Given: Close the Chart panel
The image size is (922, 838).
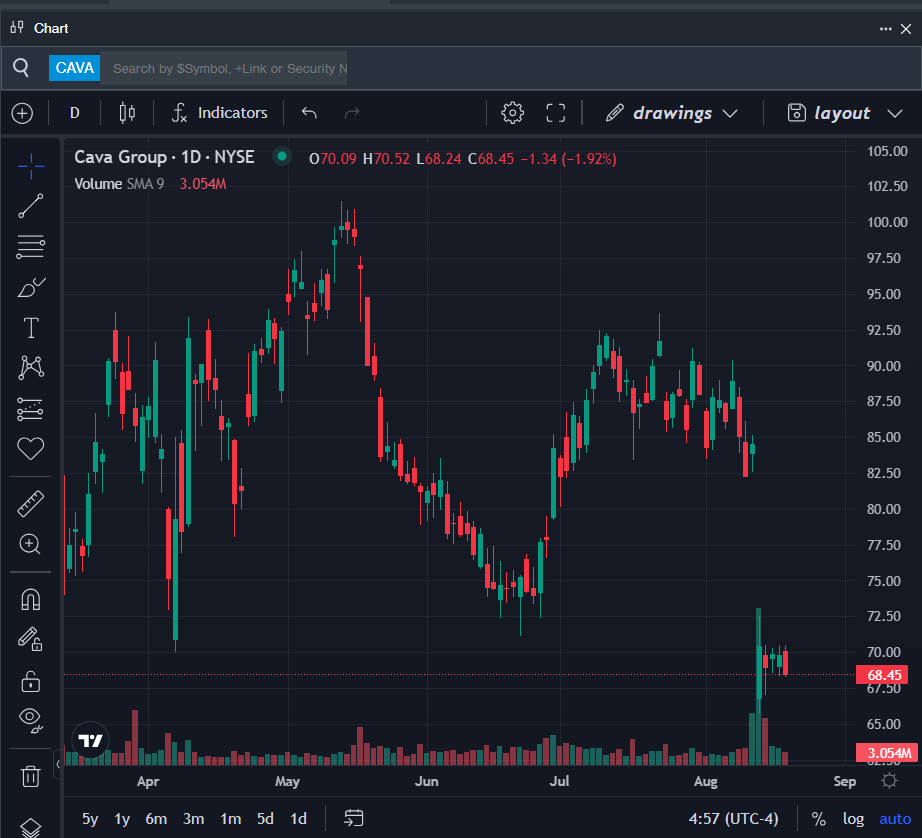Looking at the screenshot, I should click(x=906, y=29).
